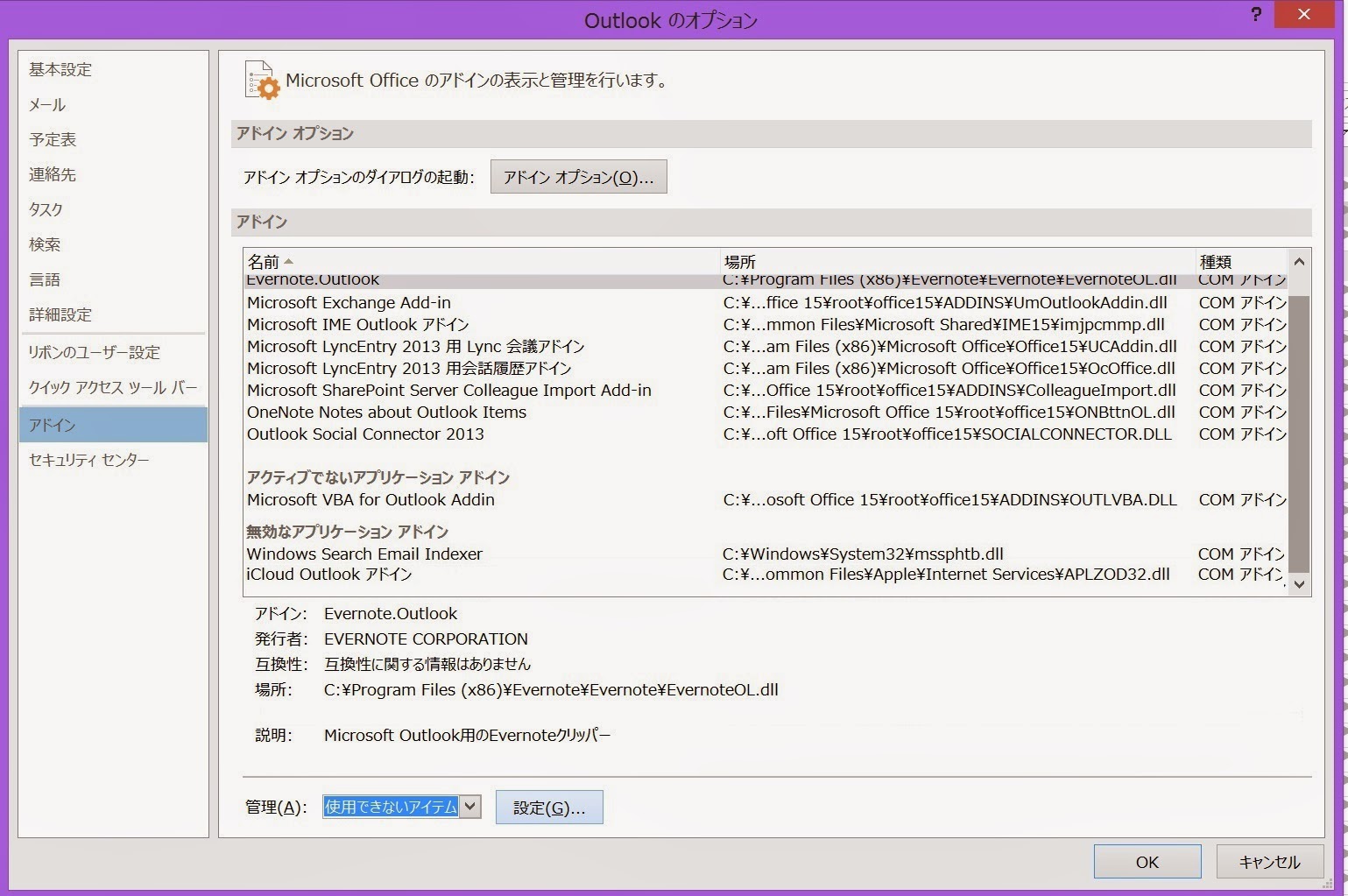Select Lync 用会話履歴アドイン row

[x=765, y=369]
